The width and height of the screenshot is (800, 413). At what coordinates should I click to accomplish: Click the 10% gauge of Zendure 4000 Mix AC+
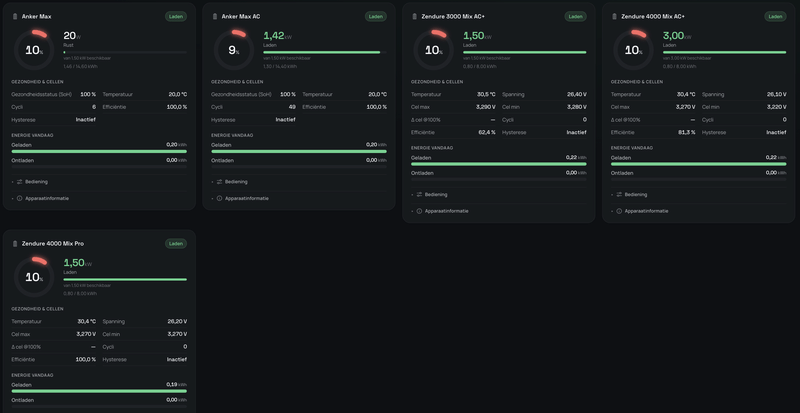[x=634, y=50]
